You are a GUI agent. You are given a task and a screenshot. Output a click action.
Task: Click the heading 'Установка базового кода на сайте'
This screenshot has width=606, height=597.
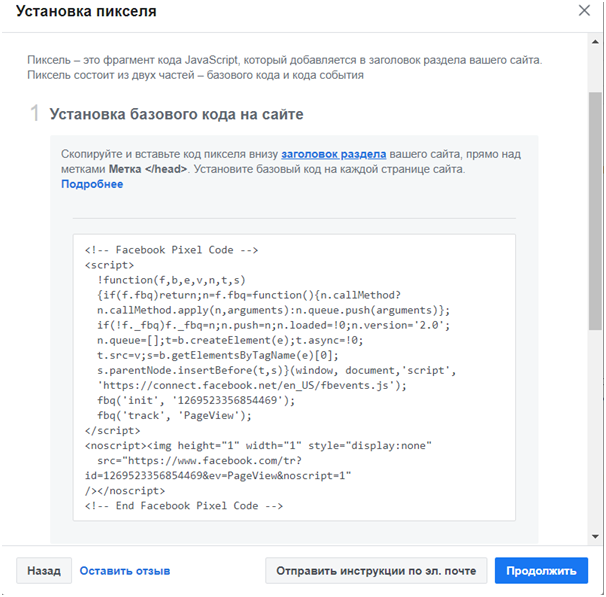(176, 114)
